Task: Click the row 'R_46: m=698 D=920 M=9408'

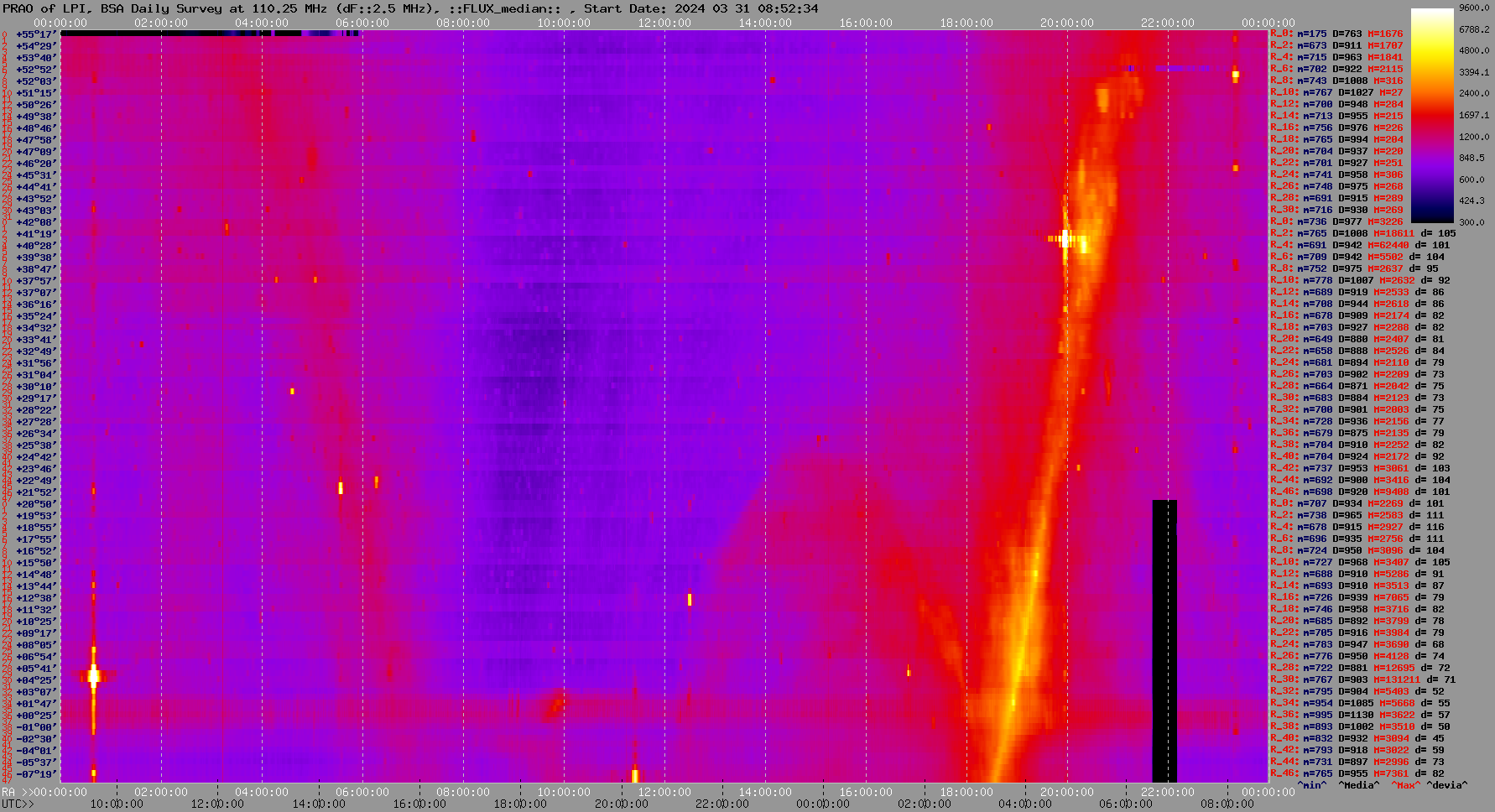Action: click(x=1360, y=492)
